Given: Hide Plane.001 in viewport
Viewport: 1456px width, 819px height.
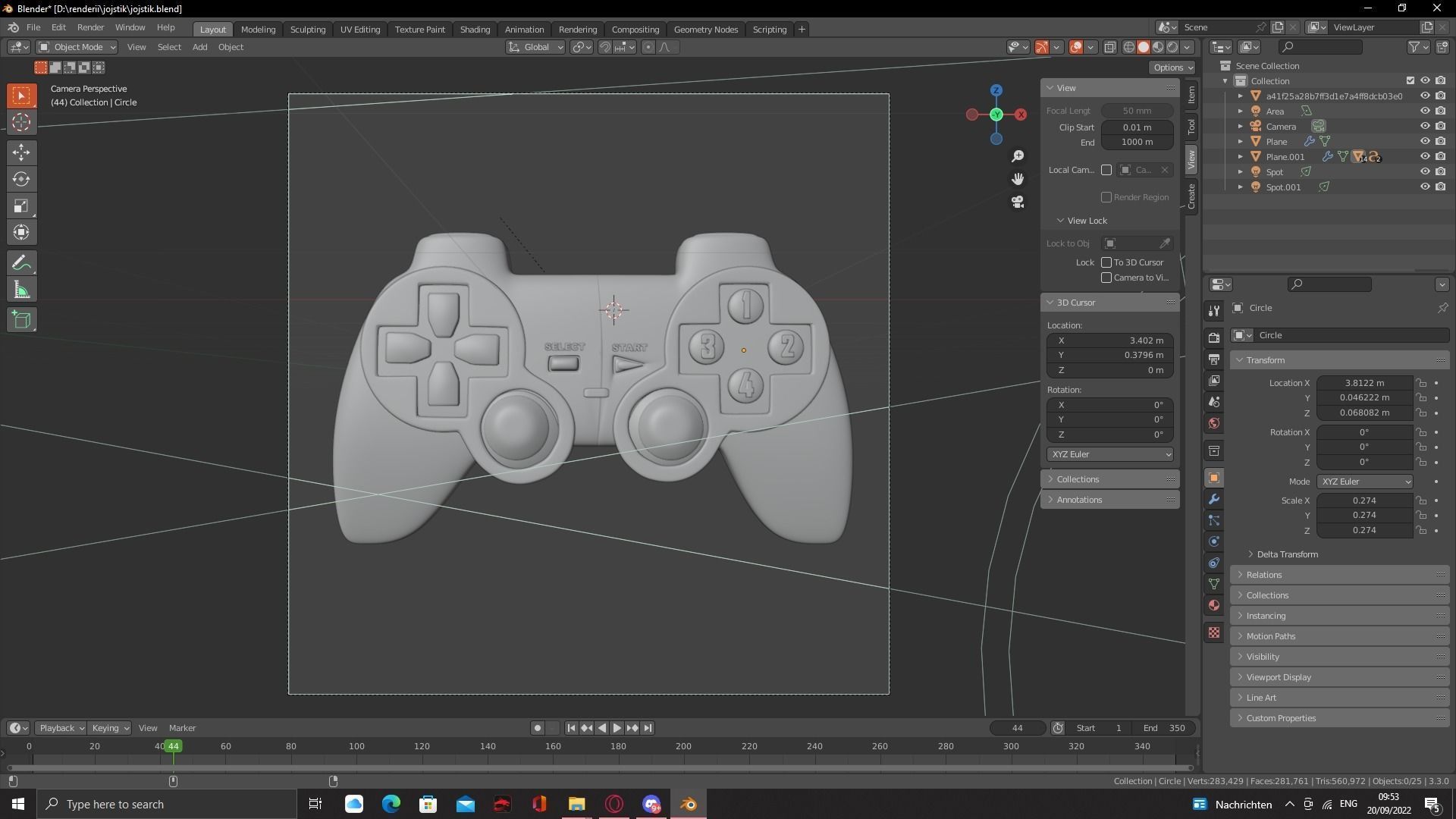Looking at the screenshot, I should [x=1425, y=157].
